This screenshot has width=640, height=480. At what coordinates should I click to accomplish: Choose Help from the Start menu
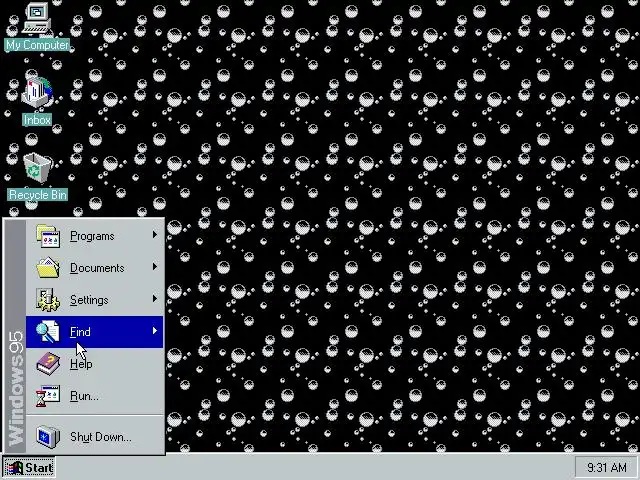point(95,364)
